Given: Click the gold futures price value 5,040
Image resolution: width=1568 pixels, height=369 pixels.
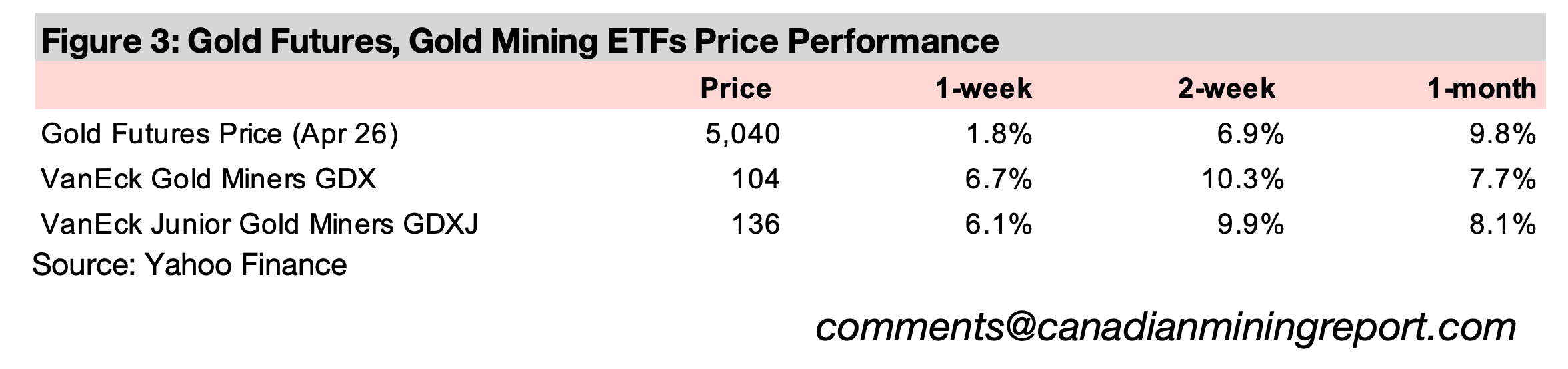Looking at the screenshot, I should pos(742,134).
